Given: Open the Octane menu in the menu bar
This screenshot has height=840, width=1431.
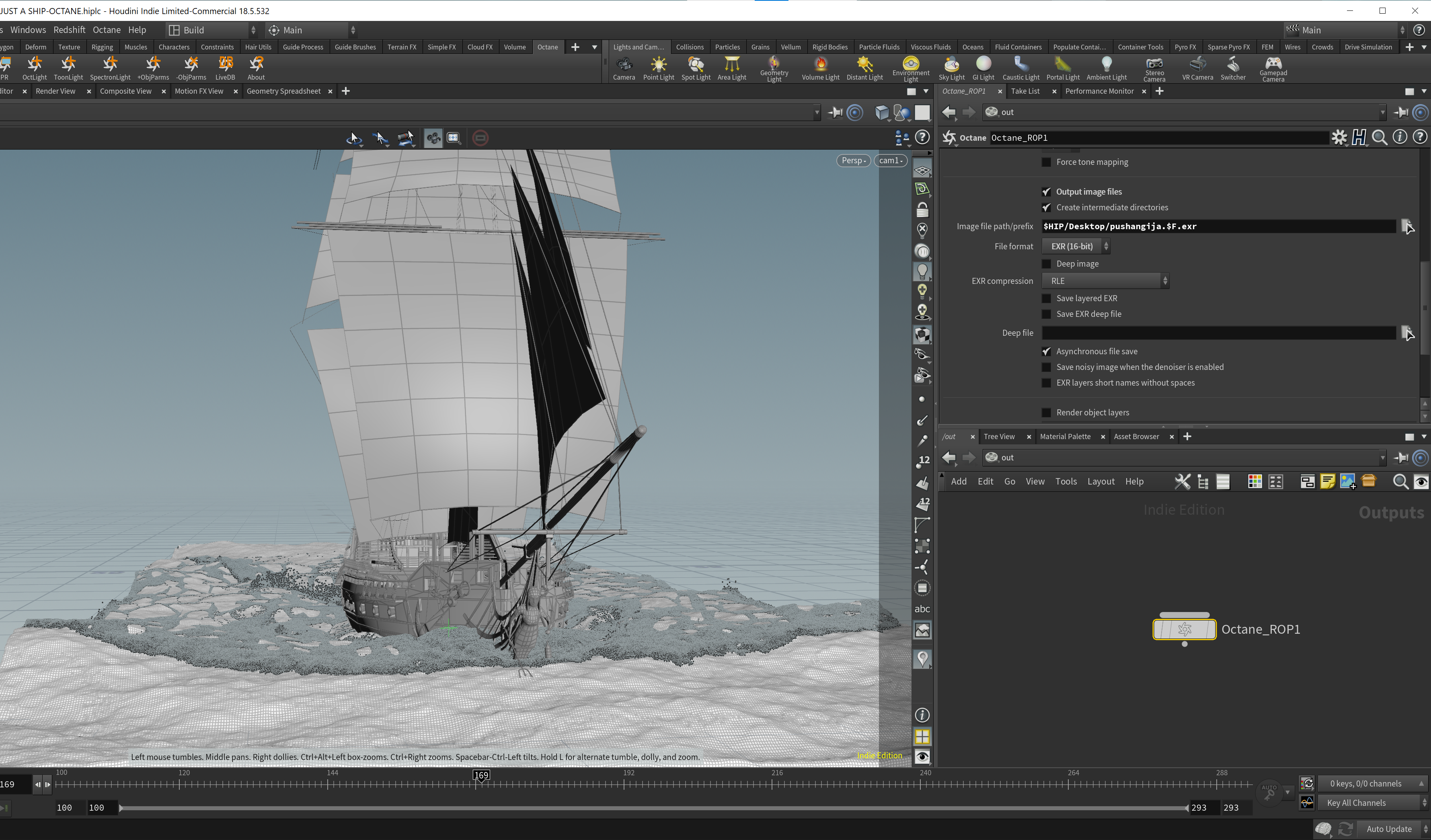Looking at the screenshot, I should pos(106,30).
